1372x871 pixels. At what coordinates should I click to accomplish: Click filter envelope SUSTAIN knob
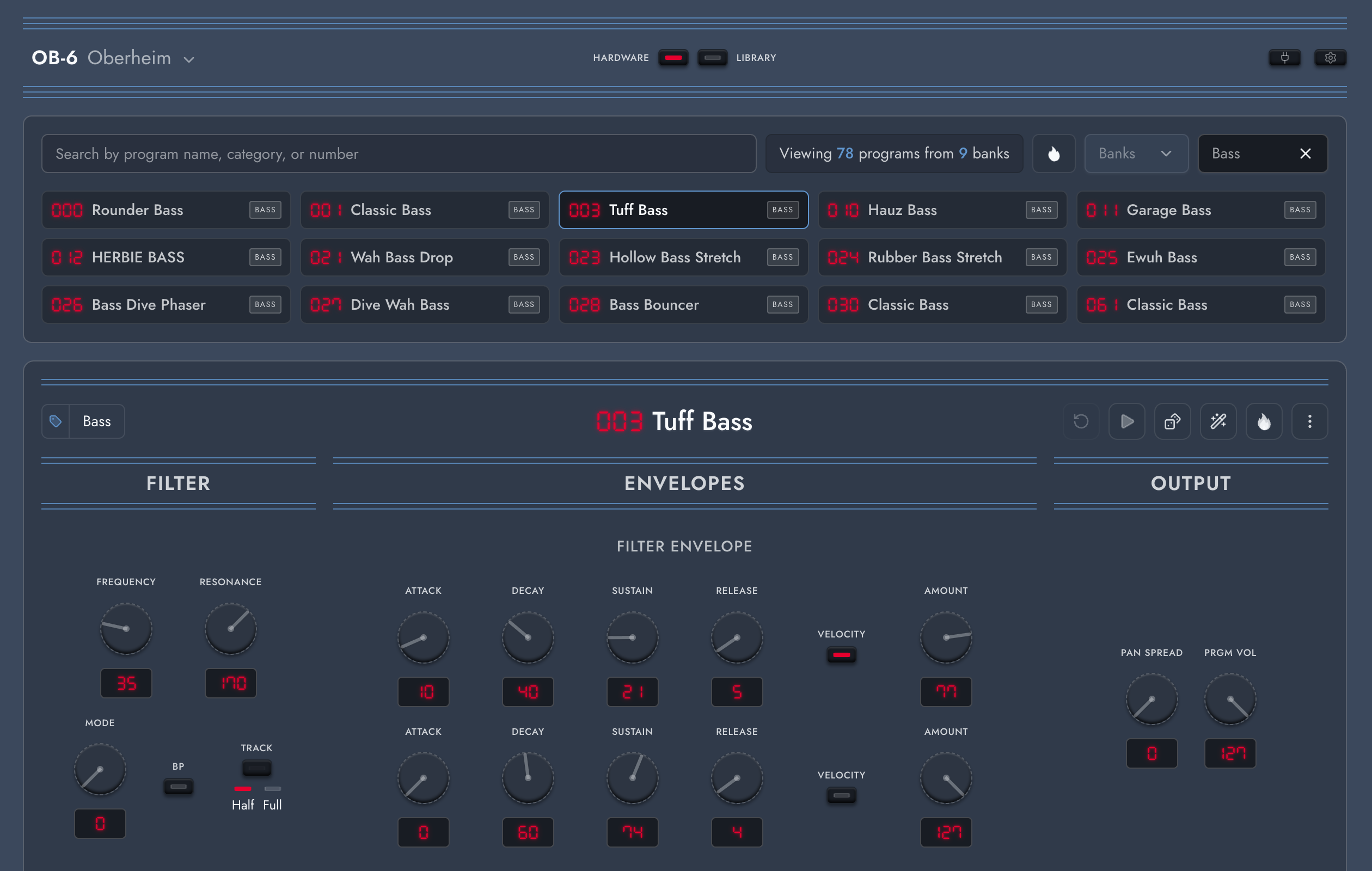[x=632, y=637]
